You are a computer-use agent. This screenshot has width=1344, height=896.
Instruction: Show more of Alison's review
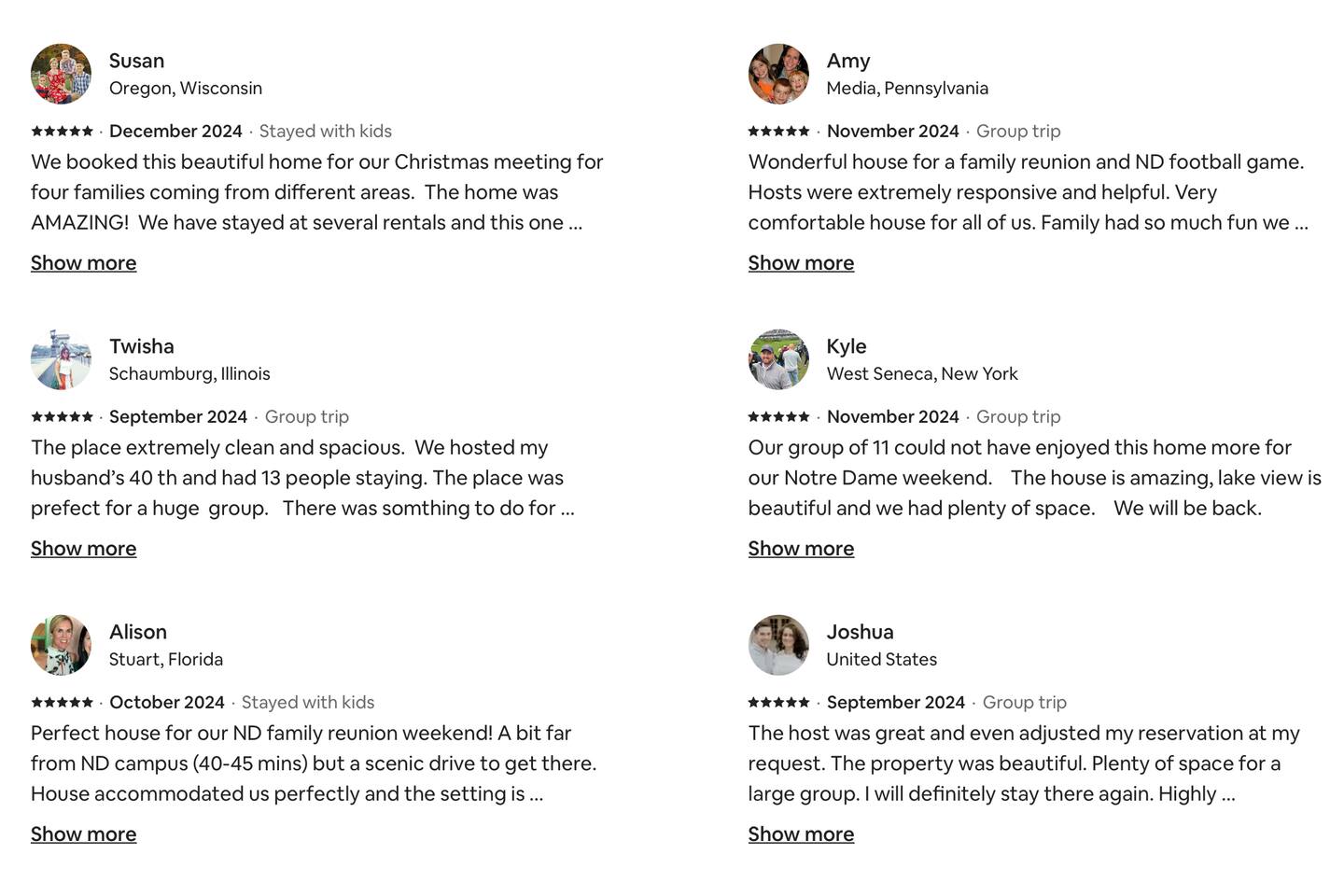pos(83,834)
